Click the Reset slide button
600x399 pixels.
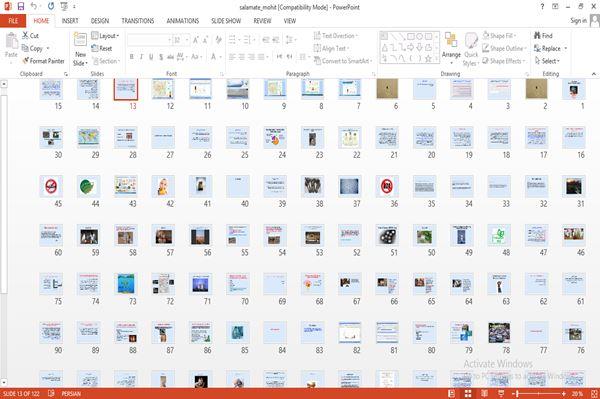click(102, 48)
